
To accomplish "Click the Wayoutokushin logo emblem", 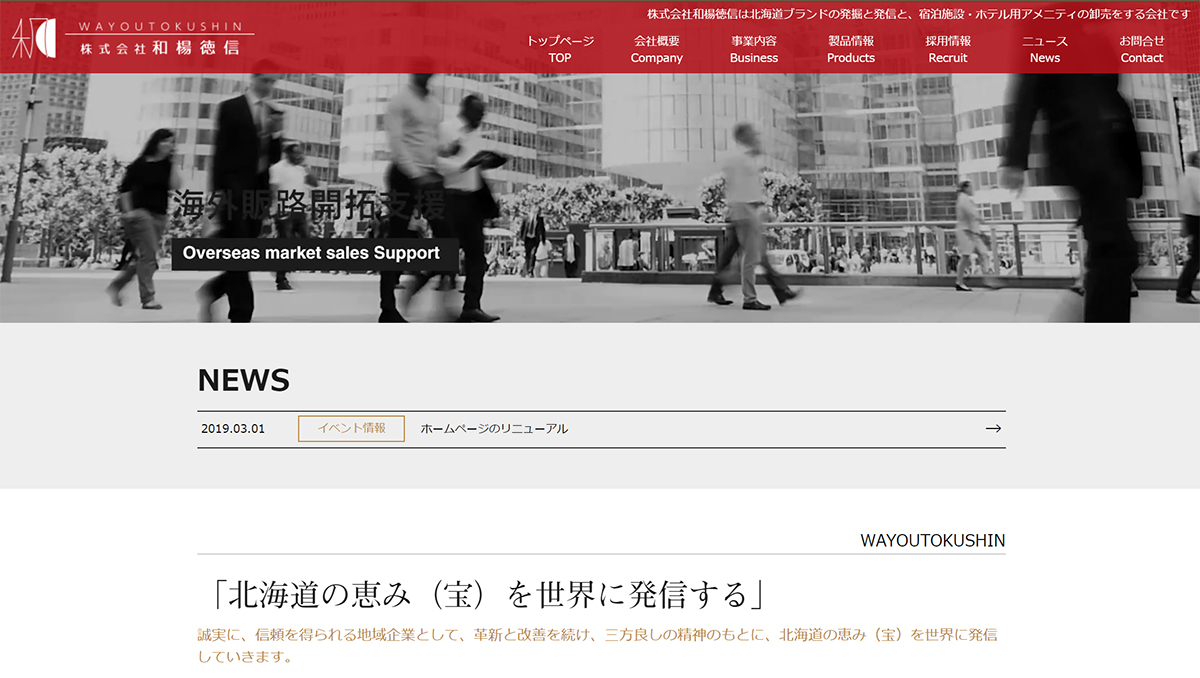I will point(33,38).
